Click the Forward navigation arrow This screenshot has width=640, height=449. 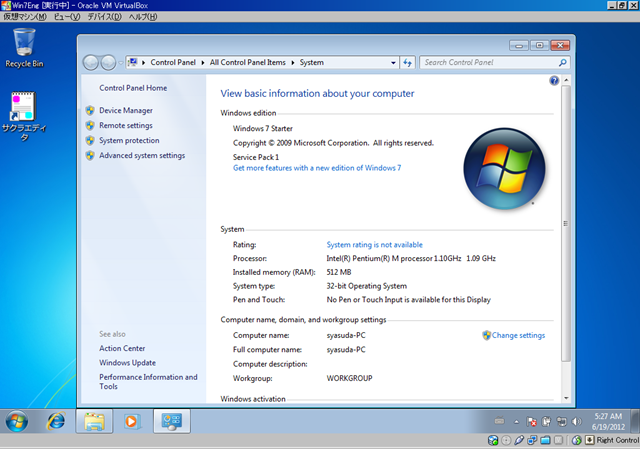pos(108,62)
